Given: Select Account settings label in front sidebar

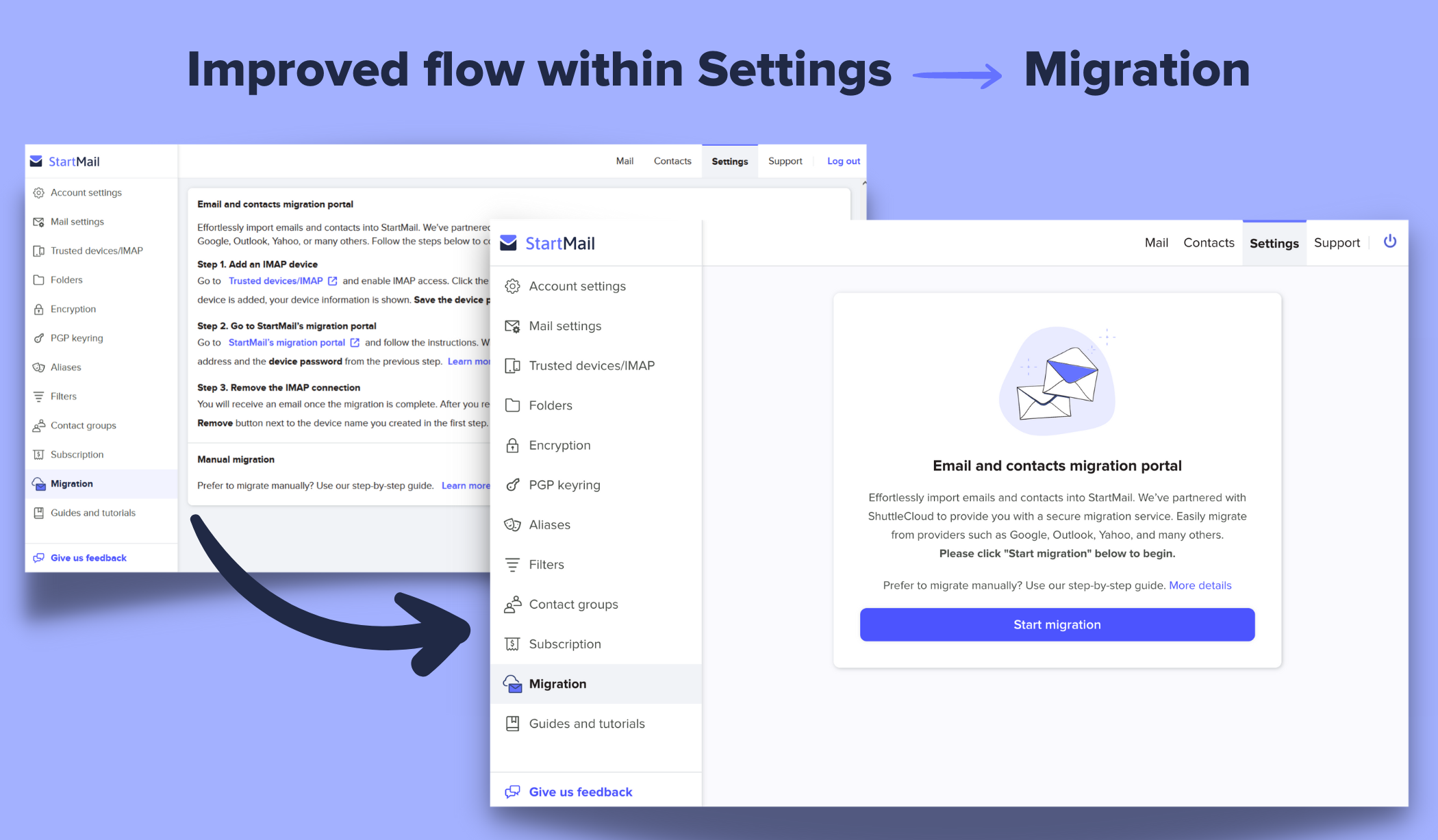Looking at the screenshot, I should pos(577,286).
